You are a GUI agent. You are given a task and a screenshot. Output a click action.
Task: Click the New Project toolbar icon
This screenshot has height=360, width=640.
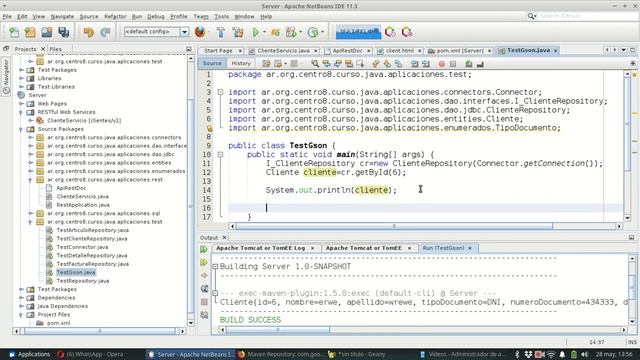click(x=30, y=32)
